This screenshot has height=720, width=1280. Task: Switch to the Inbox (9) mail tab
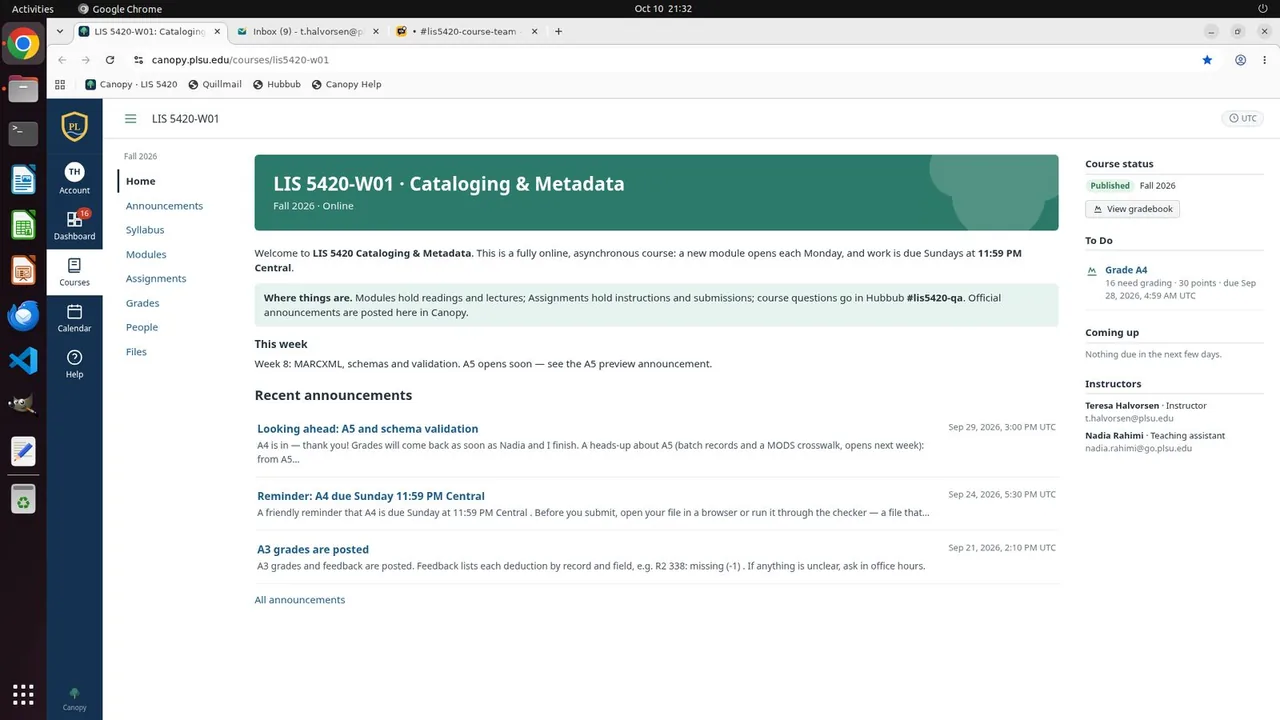click(x=309, y=31)
